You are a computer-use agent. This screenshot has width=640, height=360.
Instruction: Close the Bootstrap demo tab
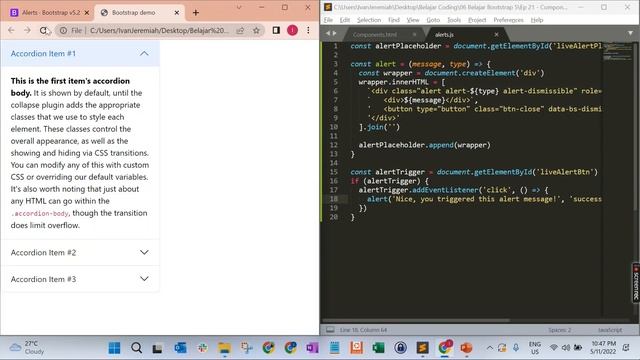tap(177, 13)
